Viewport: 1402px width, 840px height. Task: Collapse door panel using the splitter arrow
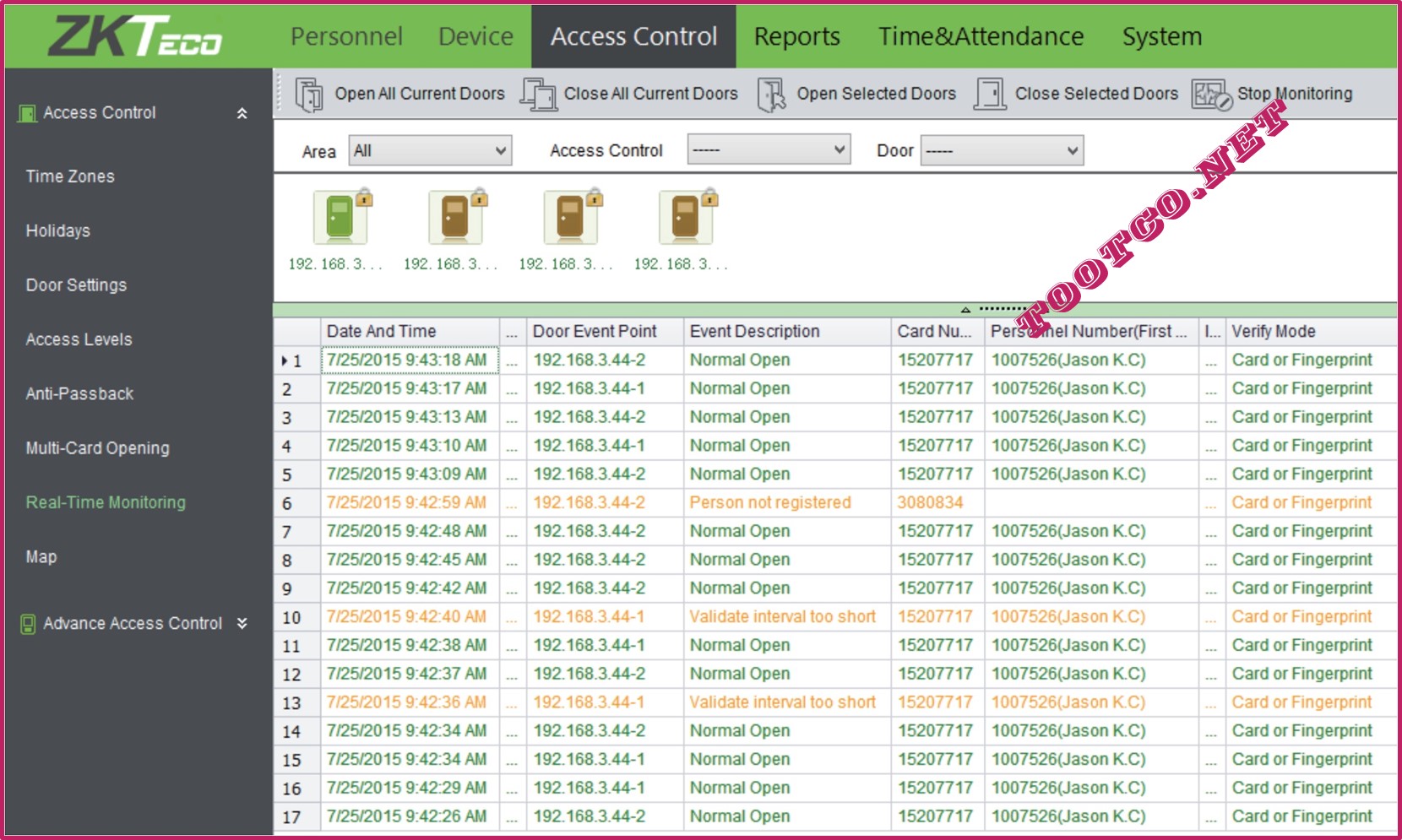click(x=965, y=310)
